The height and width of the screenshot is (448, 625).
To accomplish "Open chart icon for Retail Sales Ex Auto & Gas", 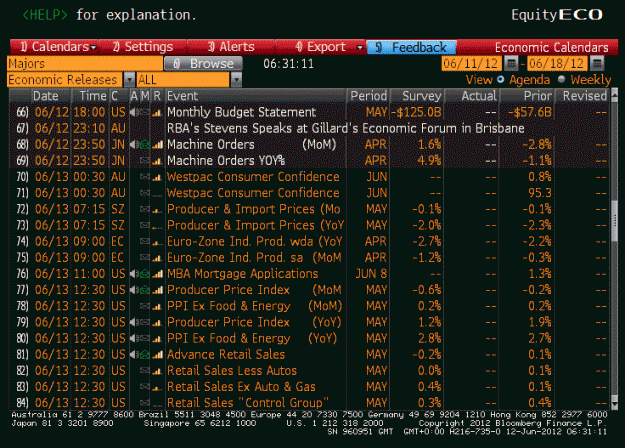I will 157,387.
